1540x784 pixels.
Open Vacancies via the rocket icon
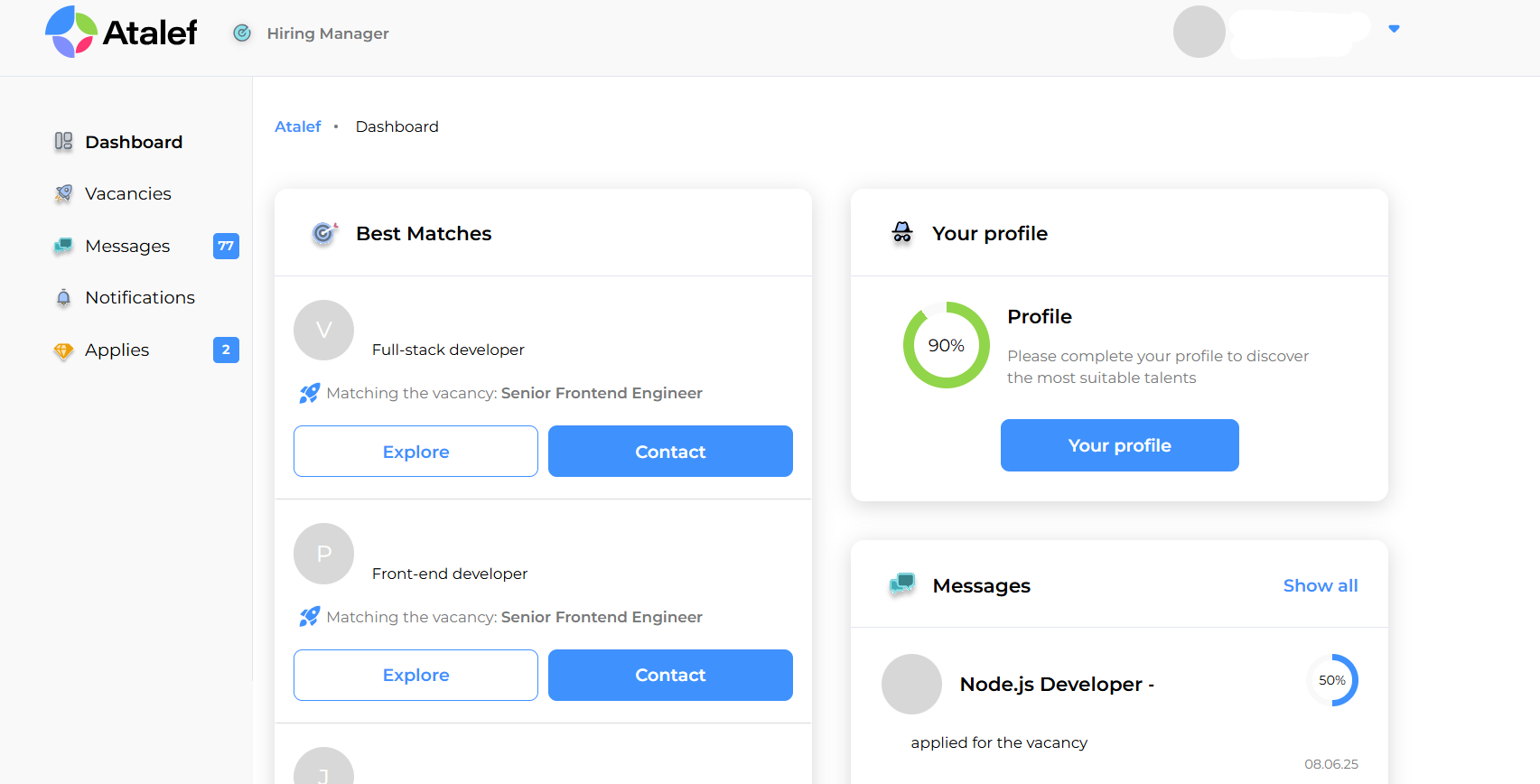pyautogui.click(x=63, y=193)
